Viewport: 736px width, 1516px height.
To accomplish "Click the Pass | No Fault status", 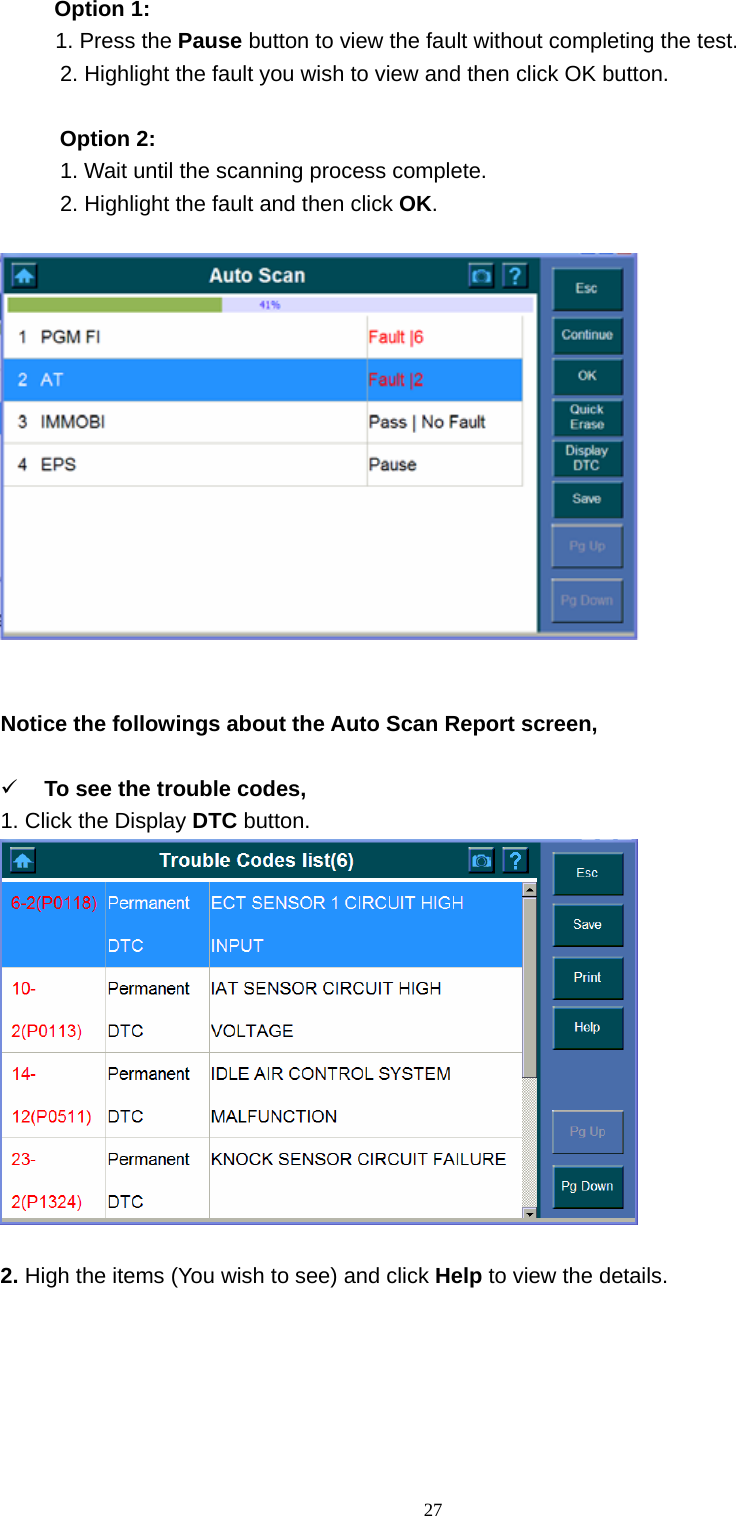I will point(427,422).
